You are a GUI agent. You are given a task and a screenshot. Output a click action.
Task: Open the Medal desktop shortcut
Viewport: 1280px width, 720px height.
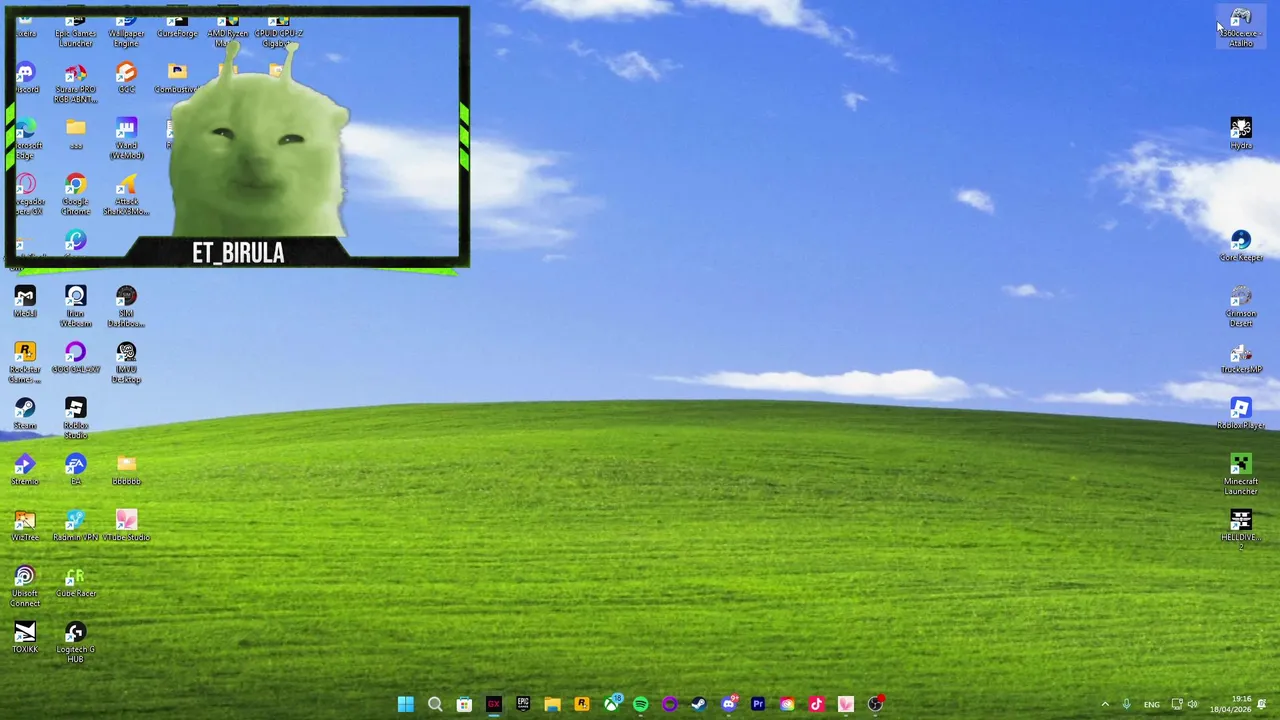[25, 302]
